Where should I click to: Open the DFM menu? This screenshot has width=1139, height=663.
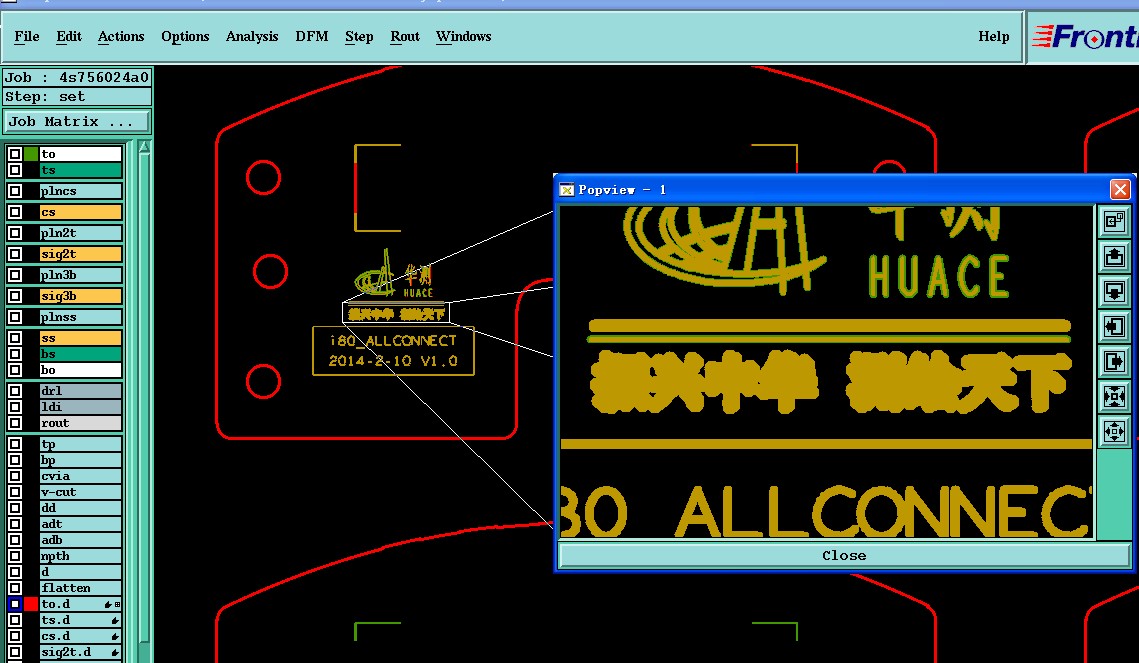[312, 36]
